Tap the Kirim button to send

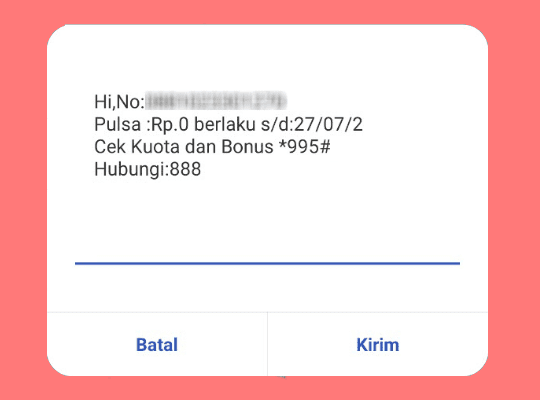point(378,345)
